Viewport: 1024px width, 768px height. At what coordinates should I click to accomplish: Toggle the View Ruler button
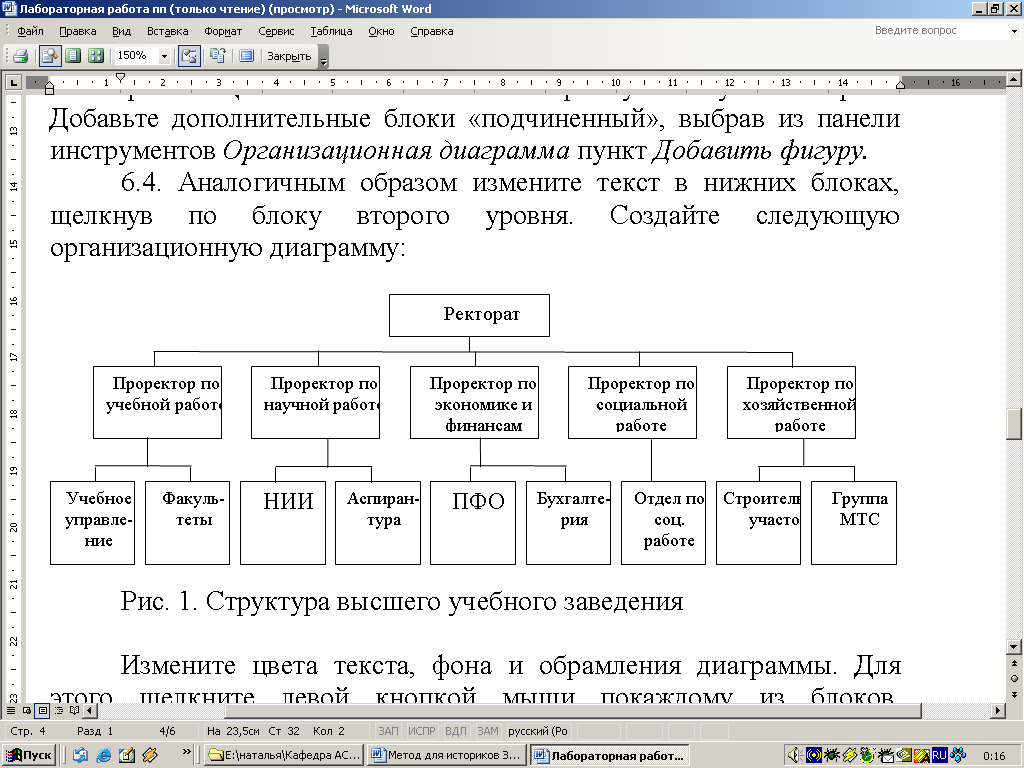189,56
